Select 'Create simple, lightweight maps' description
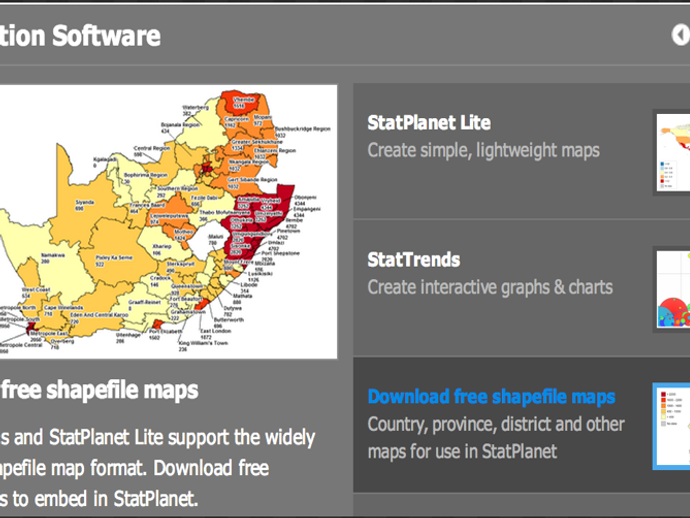This screenshot has height=518, width=690. click(x=483, y=151)
